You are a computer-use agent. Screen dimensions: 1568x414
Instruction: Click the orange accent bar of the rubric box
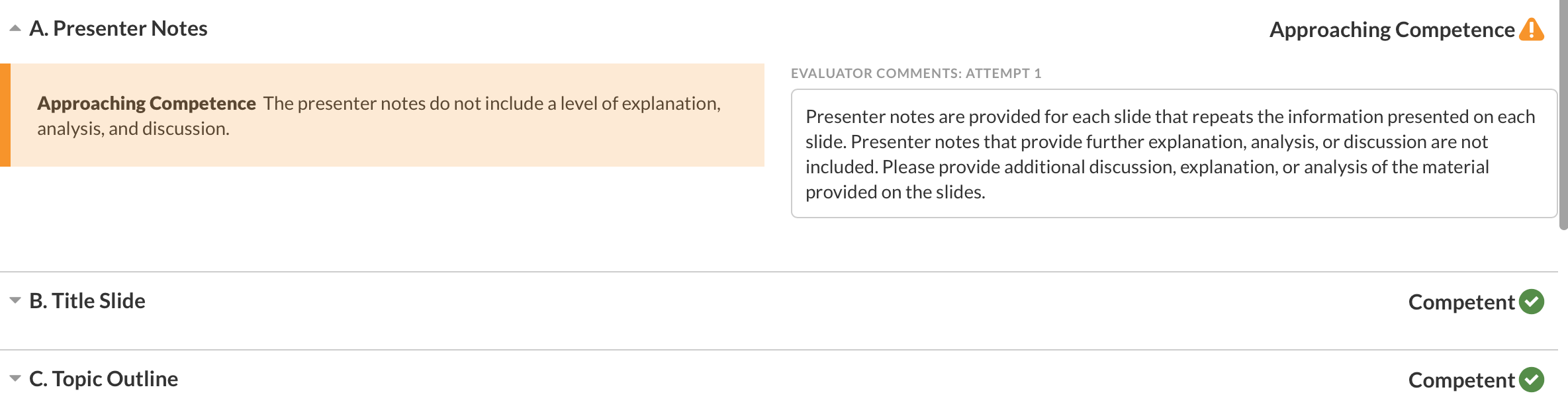point(5,115)
